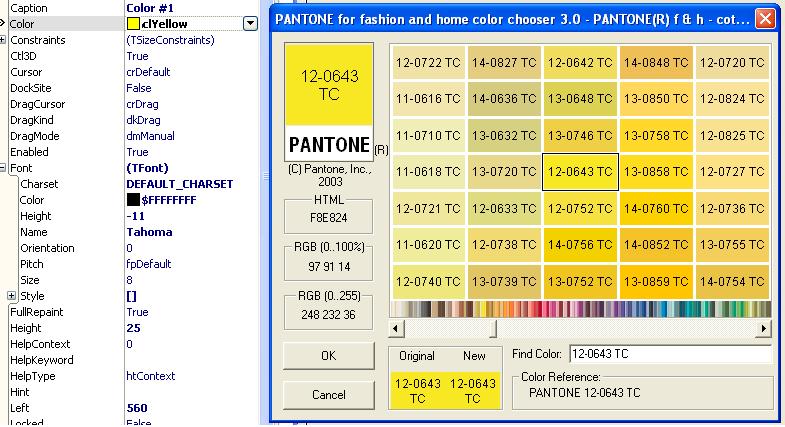Select the 13-0859 TC color swatch
This screenshot has width=785, height=427.
pyautogui.click(x=656, y=281)
